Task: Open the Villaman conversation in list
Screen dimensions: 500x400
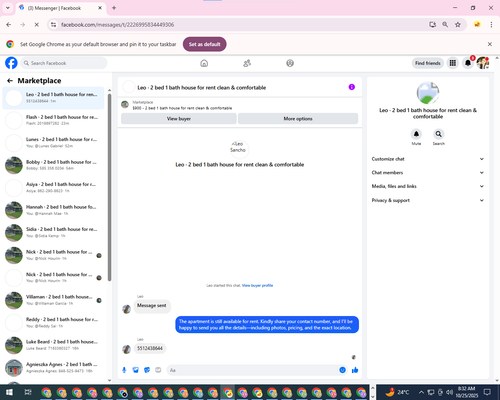Action: 53,300
